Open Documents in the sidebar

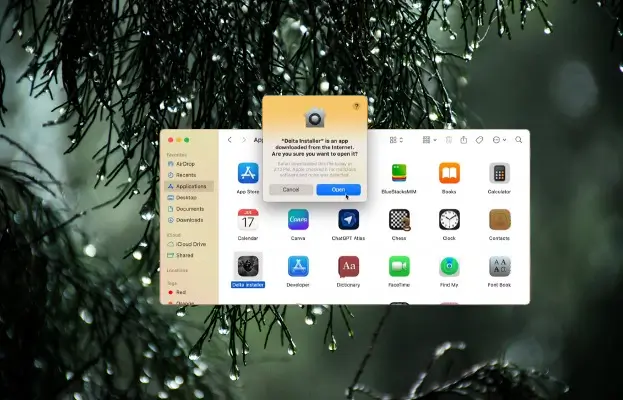tap(189, 209)
